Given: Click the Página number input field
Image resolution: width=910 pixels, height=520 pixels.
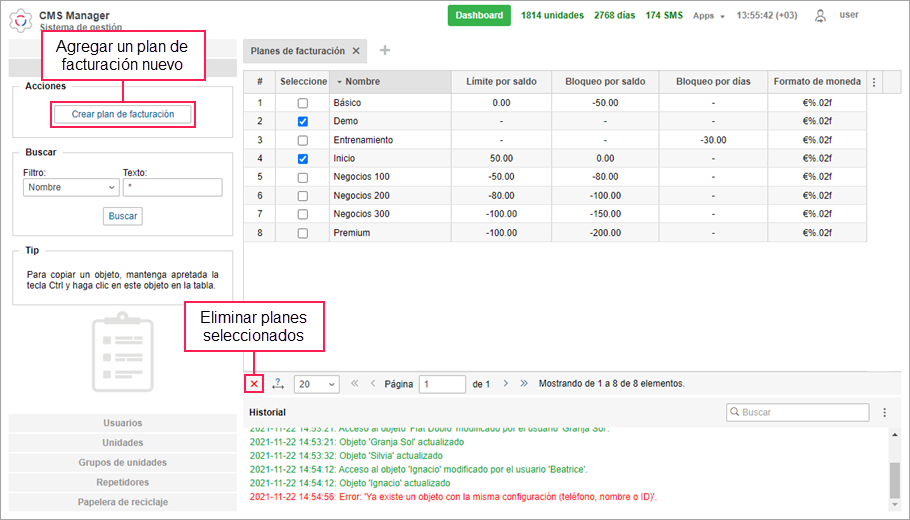Looking at the screenshot, I should pyautogui.click(x=442, y=384).
